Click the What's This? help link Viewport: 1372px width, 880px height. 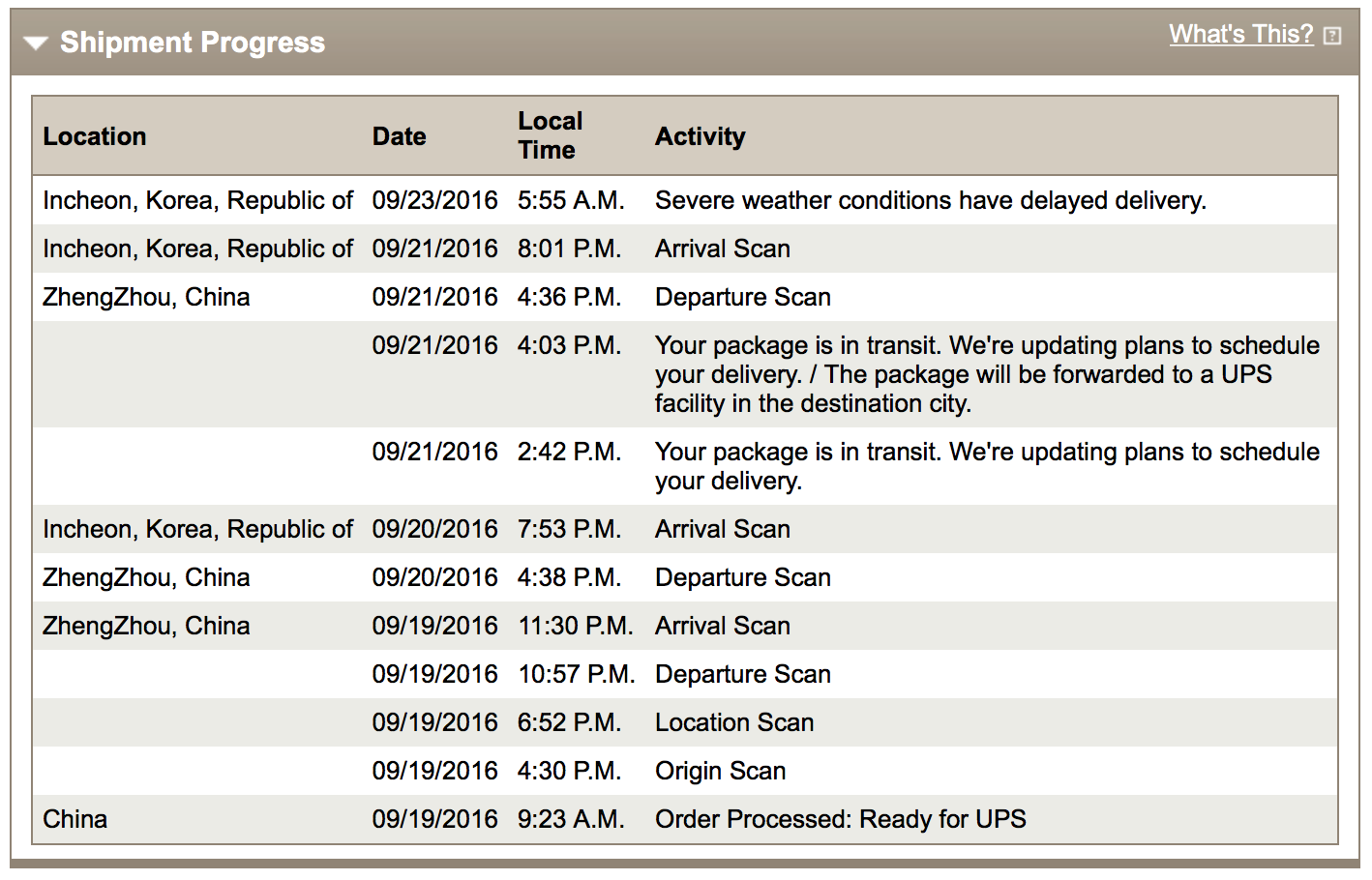1240,35
